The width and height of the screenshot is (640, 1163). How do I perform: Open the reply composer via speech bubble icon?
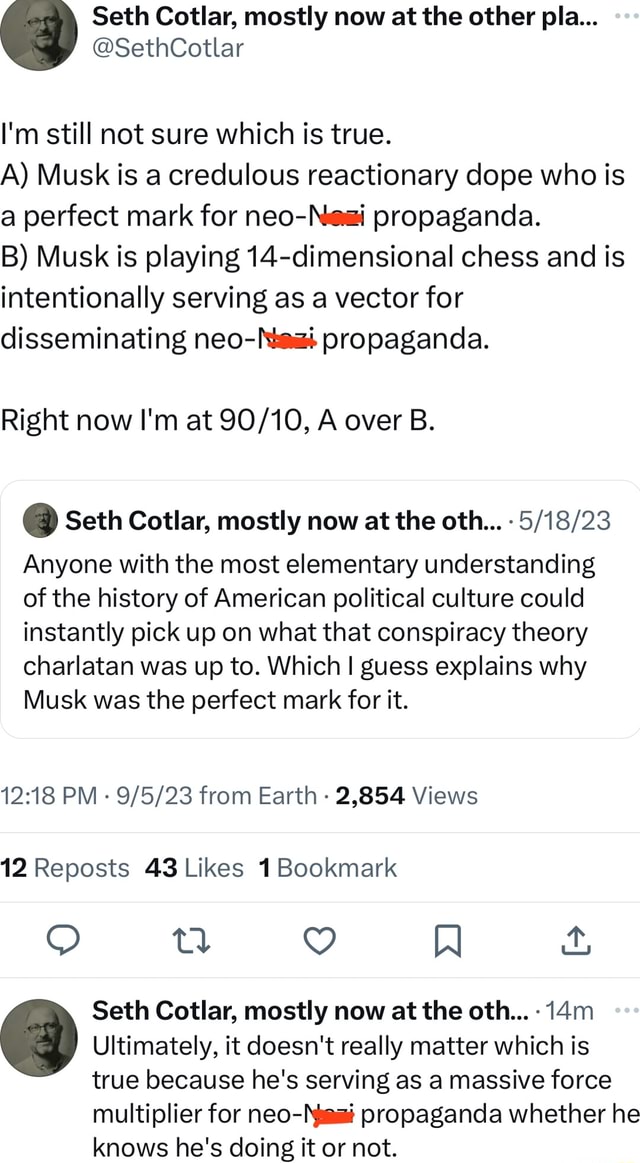point(64,940)
